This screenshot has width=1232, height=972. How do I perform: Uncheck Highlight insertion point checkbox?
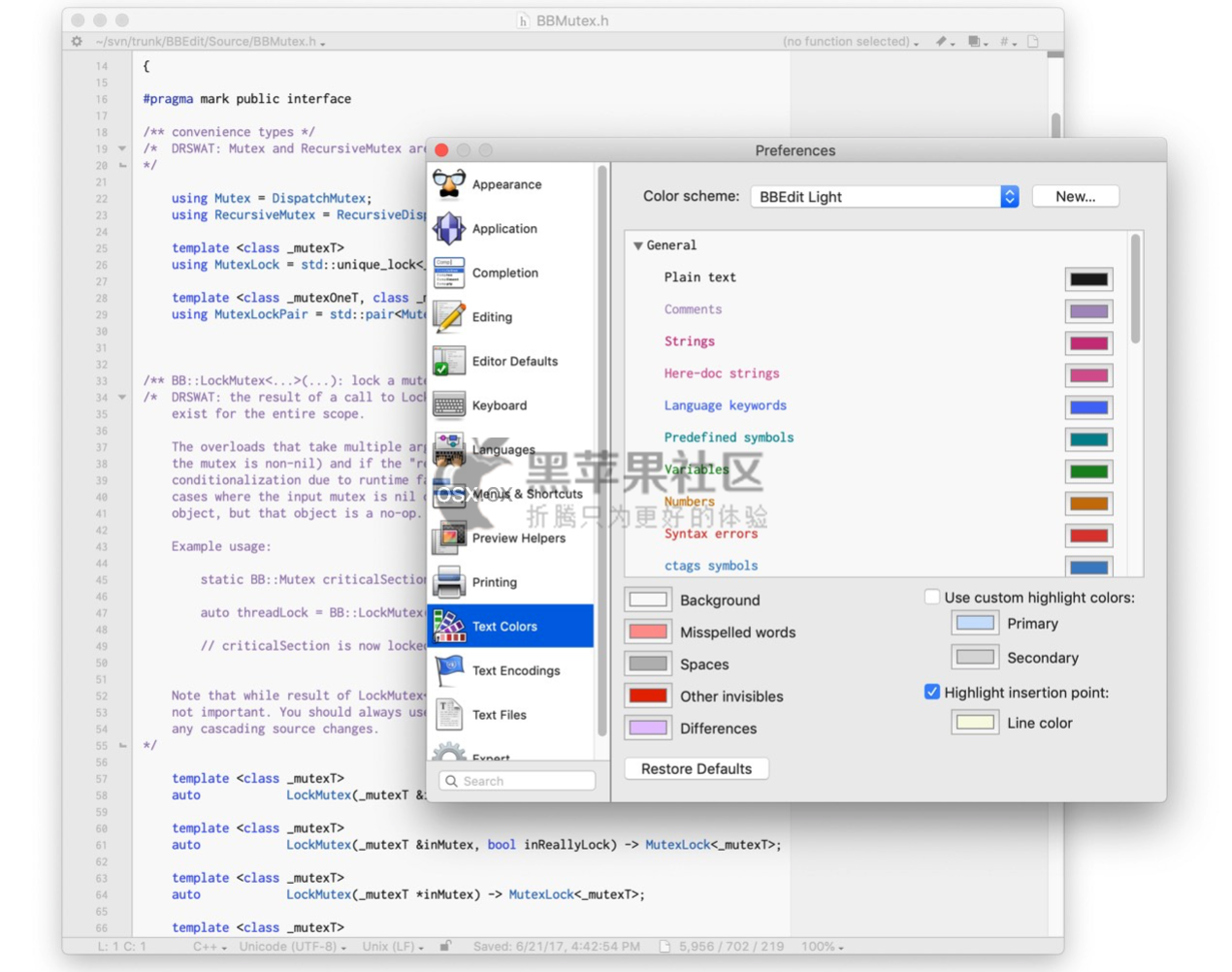tap(932, 692)
